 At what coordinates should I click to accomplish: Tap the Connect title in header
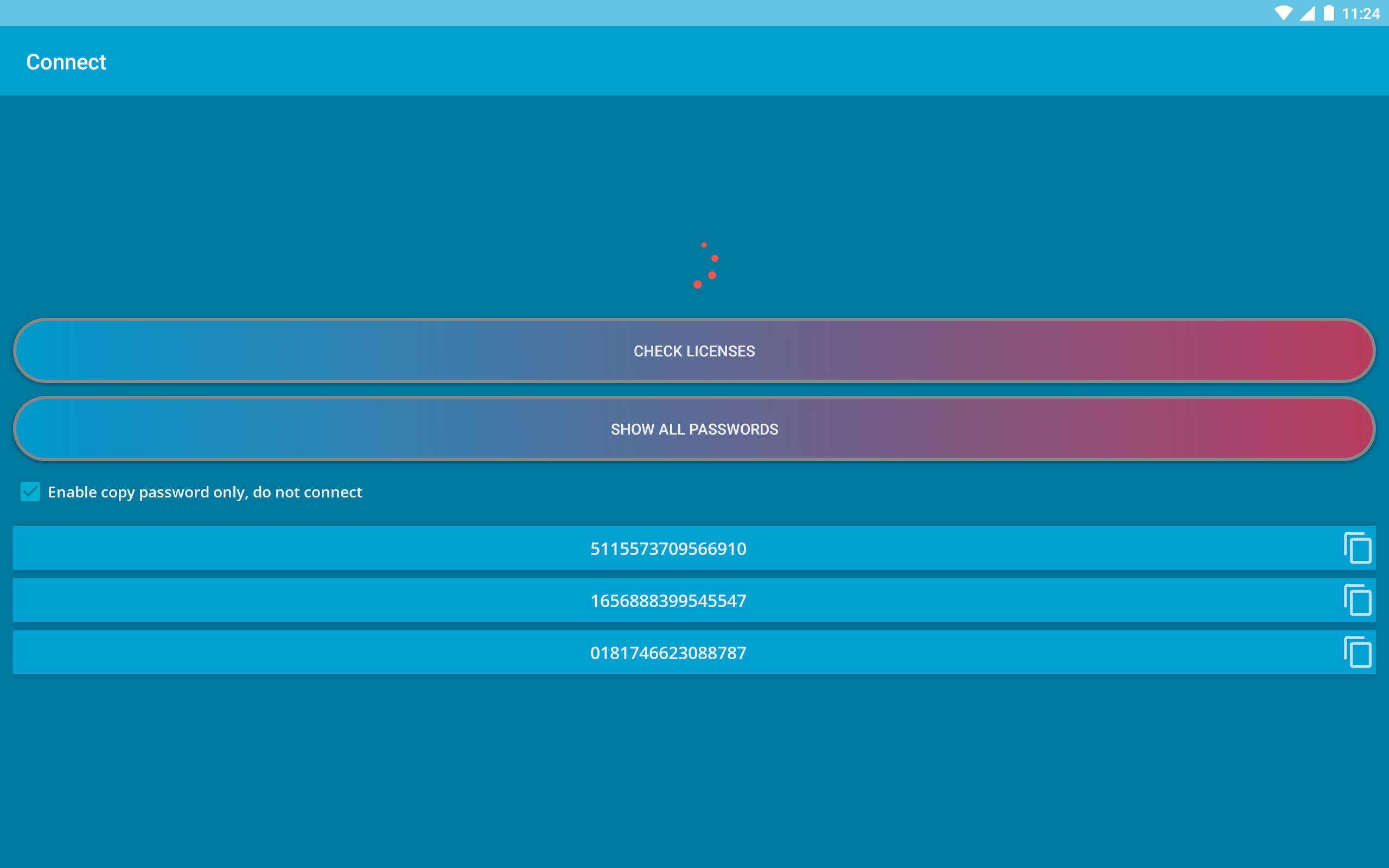(66, 62)
